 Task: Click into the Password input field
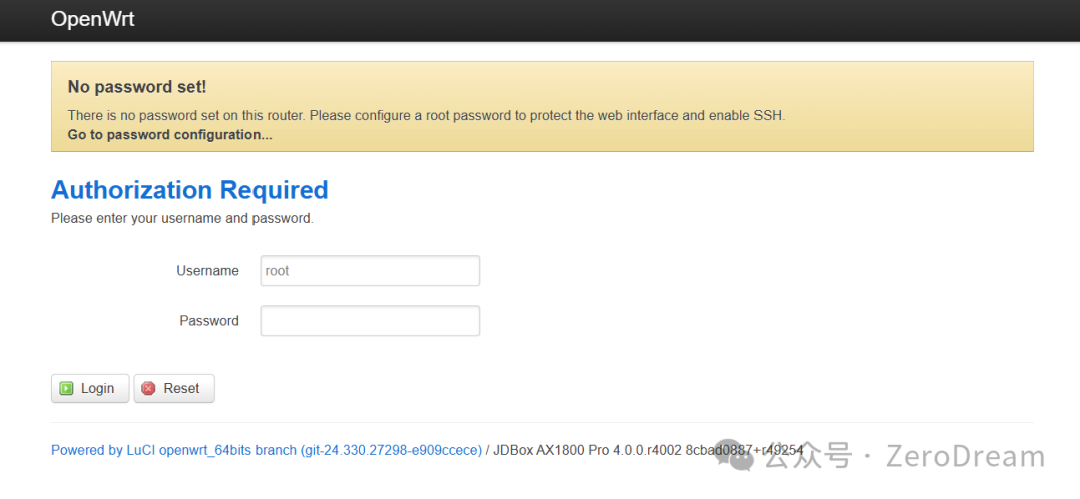tap(370, 321)
